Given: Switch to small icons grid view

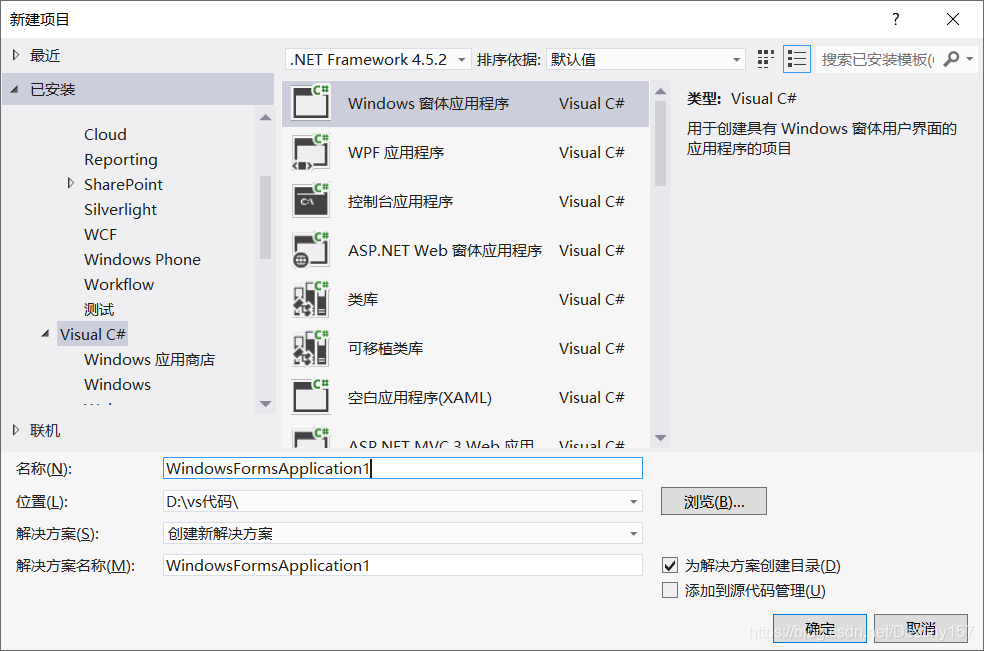Looking at the screenshot, I should [766, 59].
